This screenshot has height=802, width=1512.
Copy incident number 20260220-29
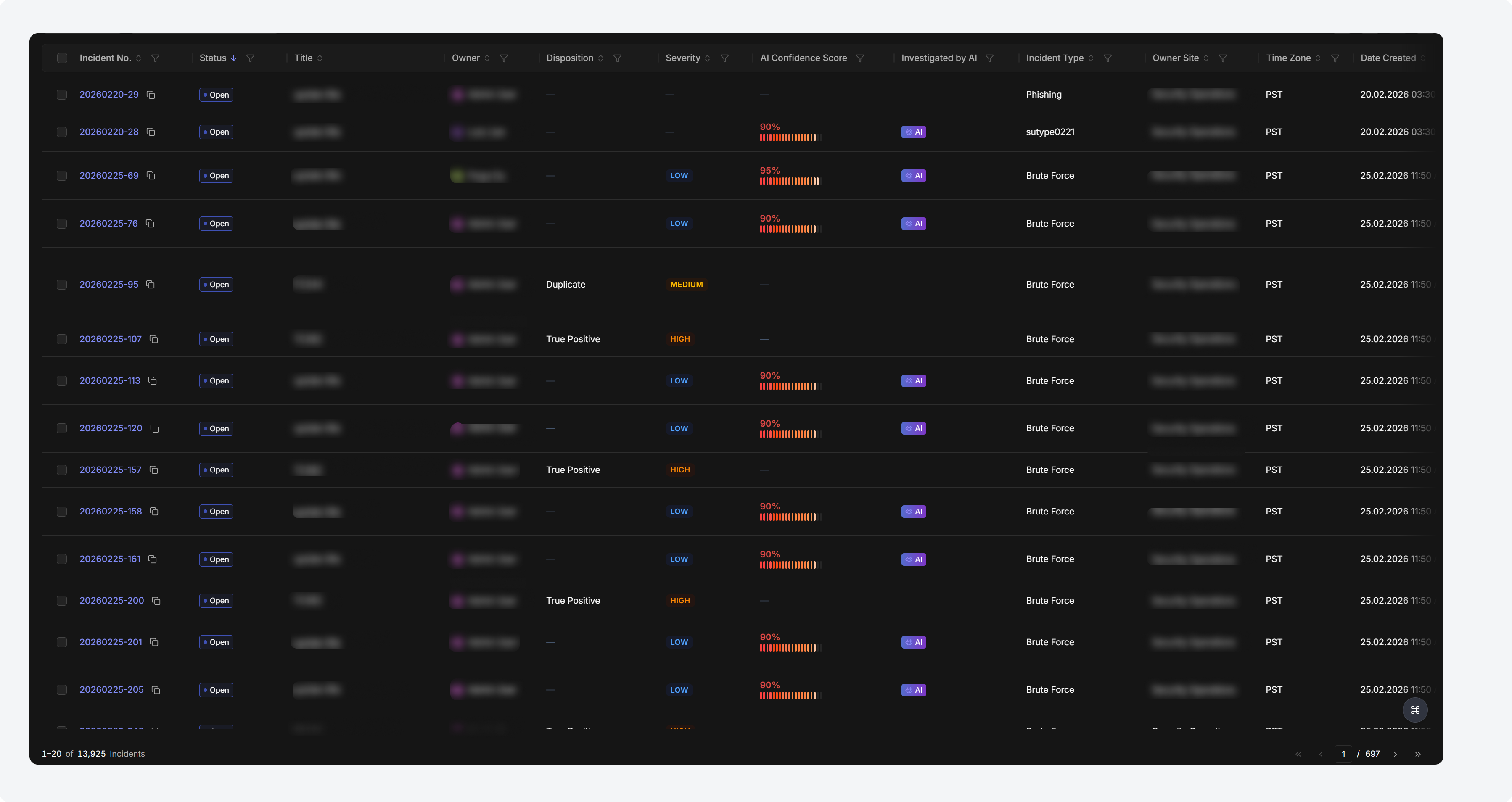(151, 95)
